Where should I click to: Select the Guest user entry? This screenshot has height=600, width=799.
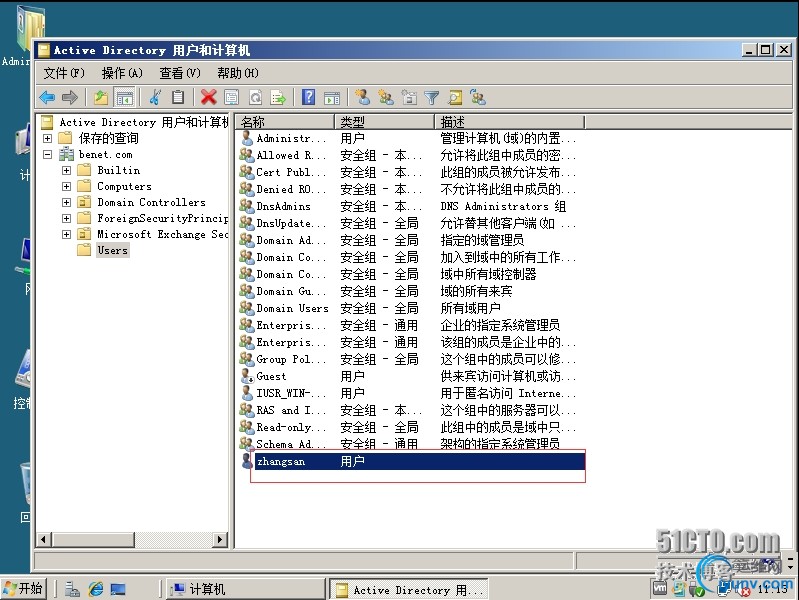click(x=271, y=376)
